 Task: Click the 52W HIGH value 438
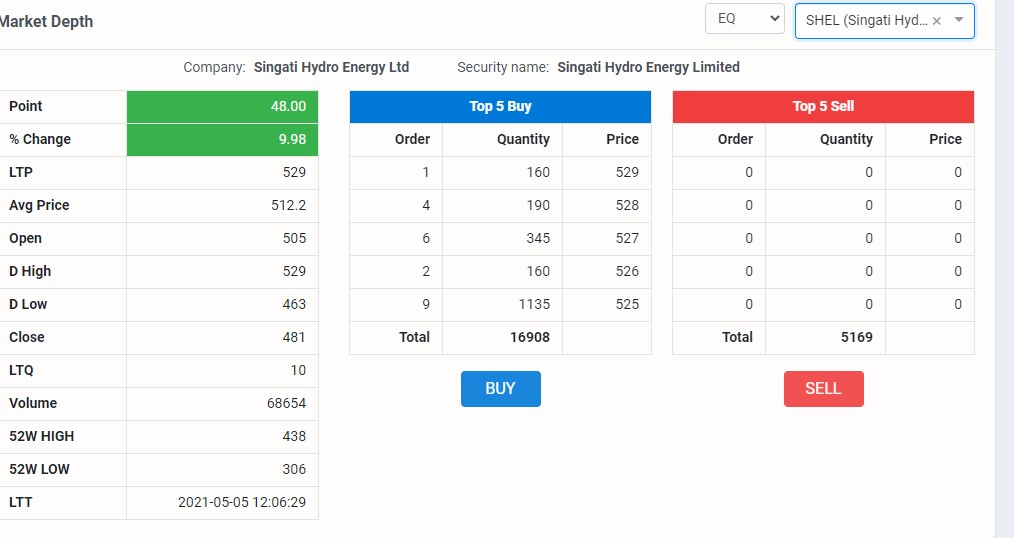click(294, 436)
